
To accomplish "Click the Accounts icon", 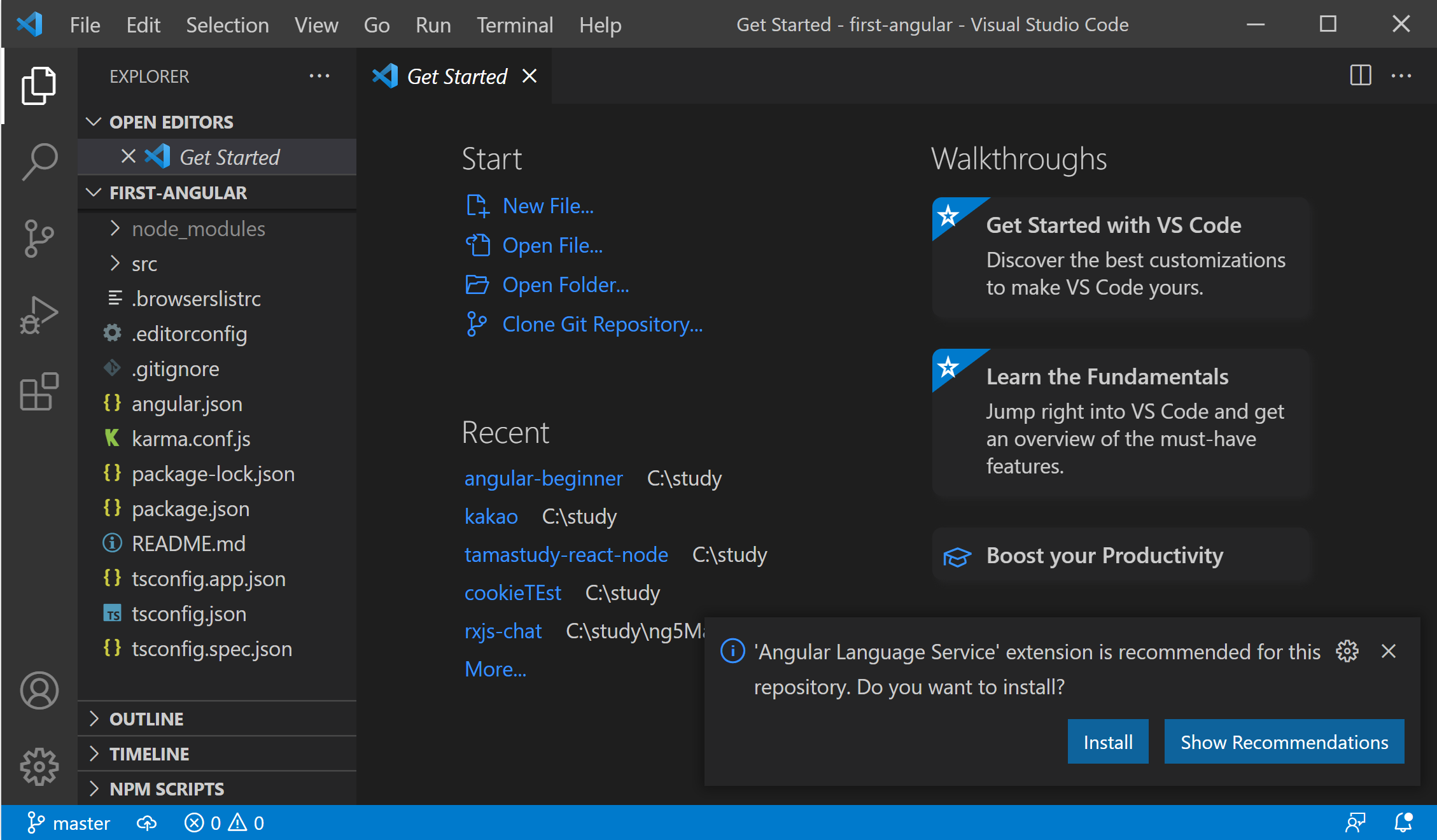I will [x=39, y=690].
